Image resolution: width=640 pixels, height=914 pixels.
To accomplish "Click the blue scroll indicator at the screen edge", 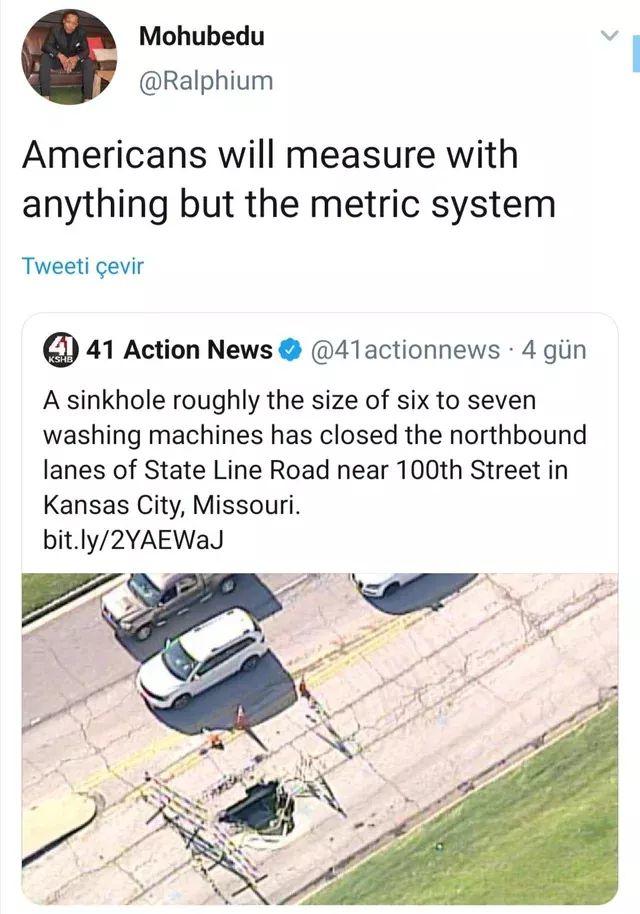I will (x=636, y=52).
